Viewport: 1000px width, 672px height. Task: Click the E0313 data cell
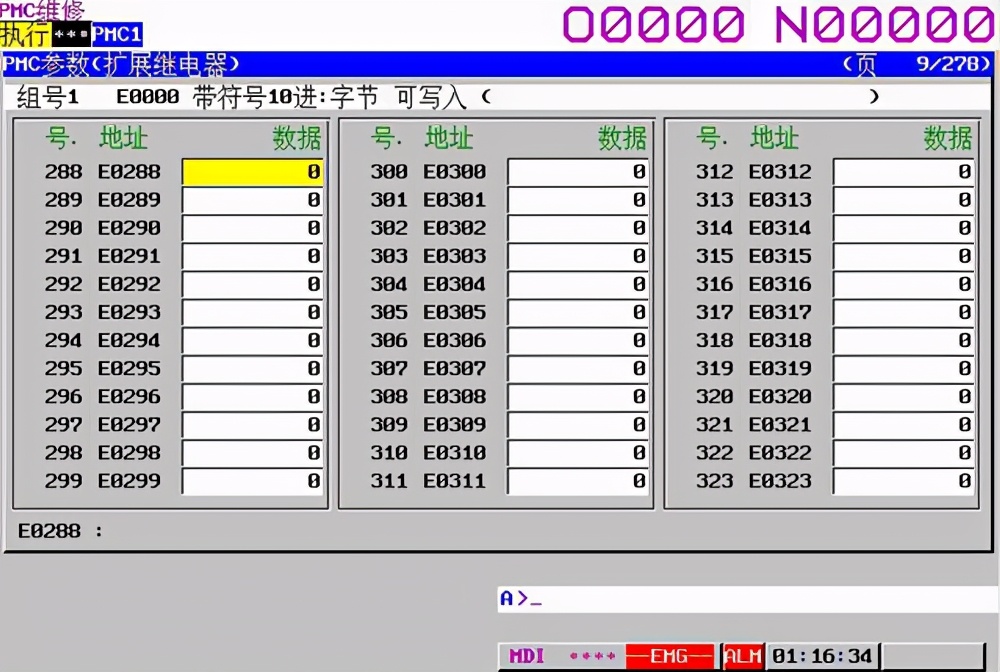tap(904, 200)
